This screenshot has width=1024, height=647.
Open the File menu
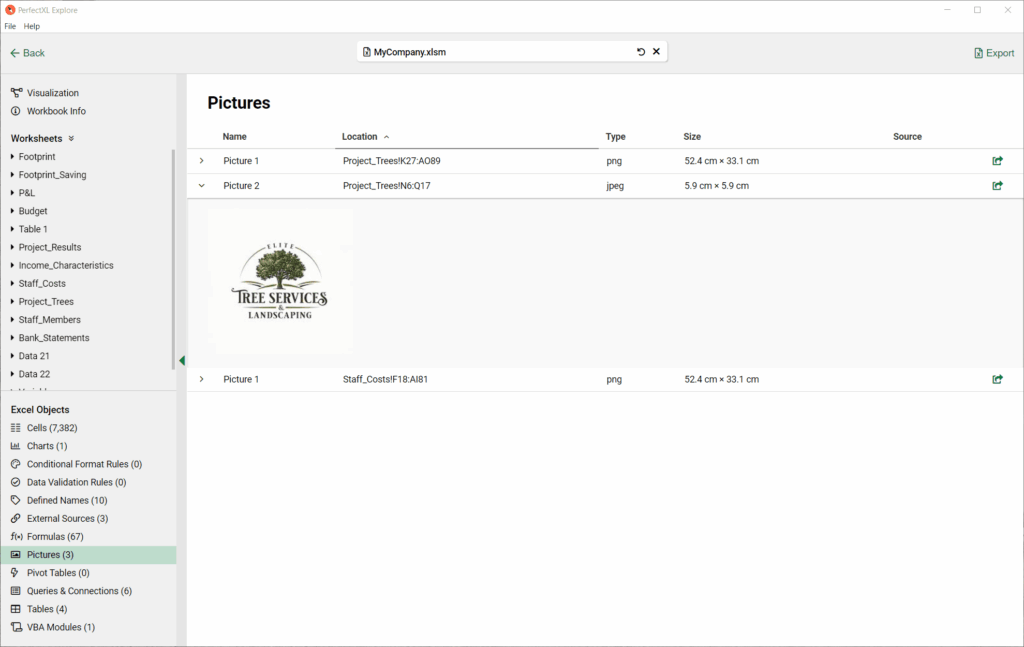click(10, 26)
